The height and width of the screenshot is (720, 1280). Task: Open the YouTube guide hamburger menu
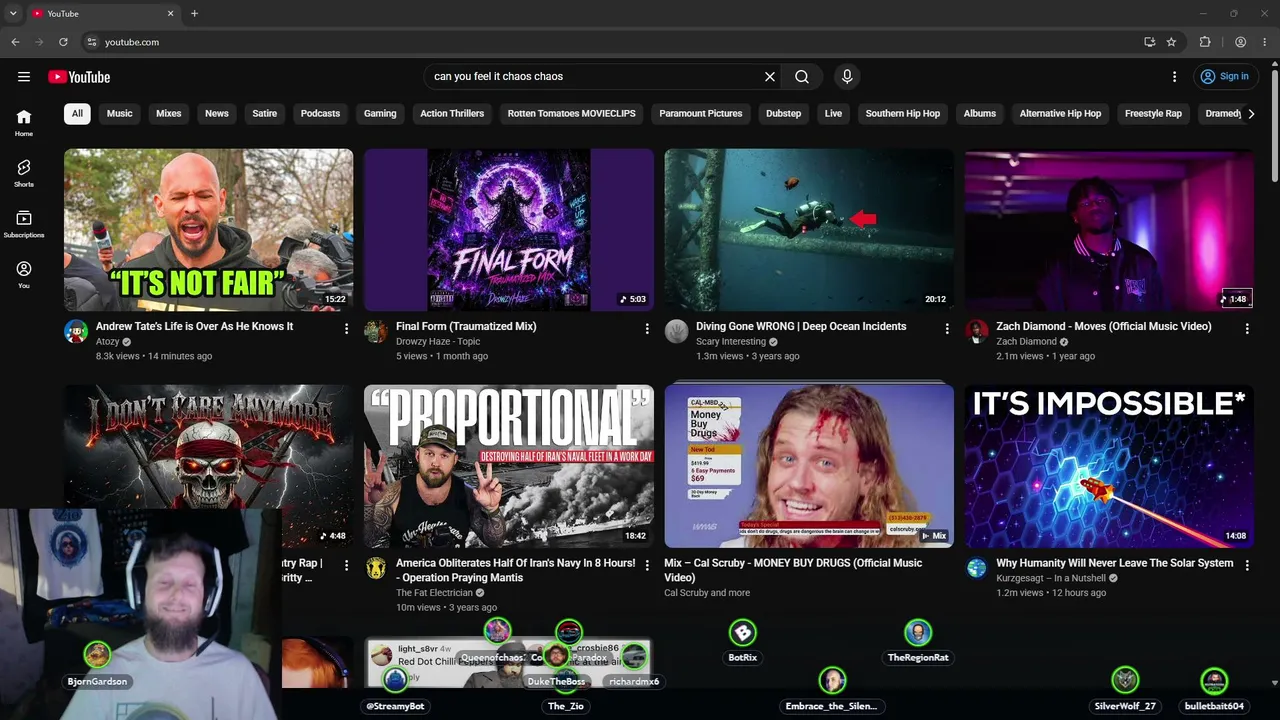click(x=24, y=77)
